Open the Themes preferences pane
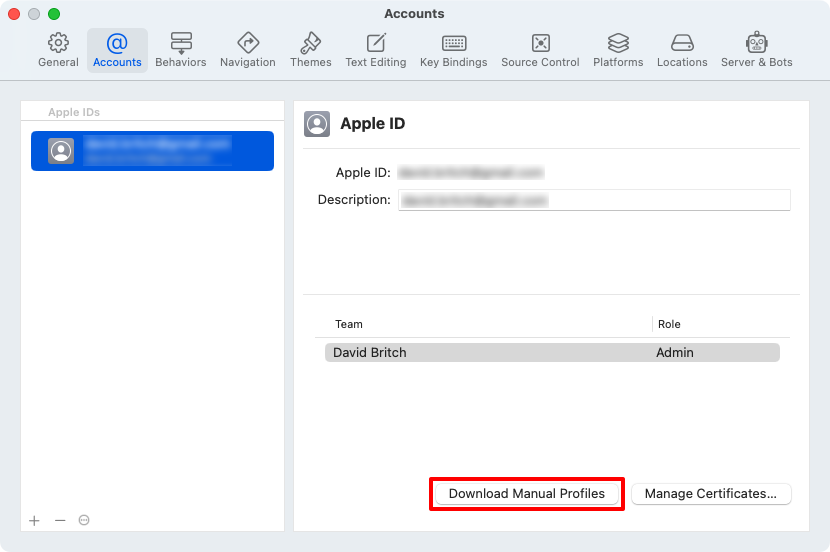This screenshot has width=830, height=552. point(311,51)
